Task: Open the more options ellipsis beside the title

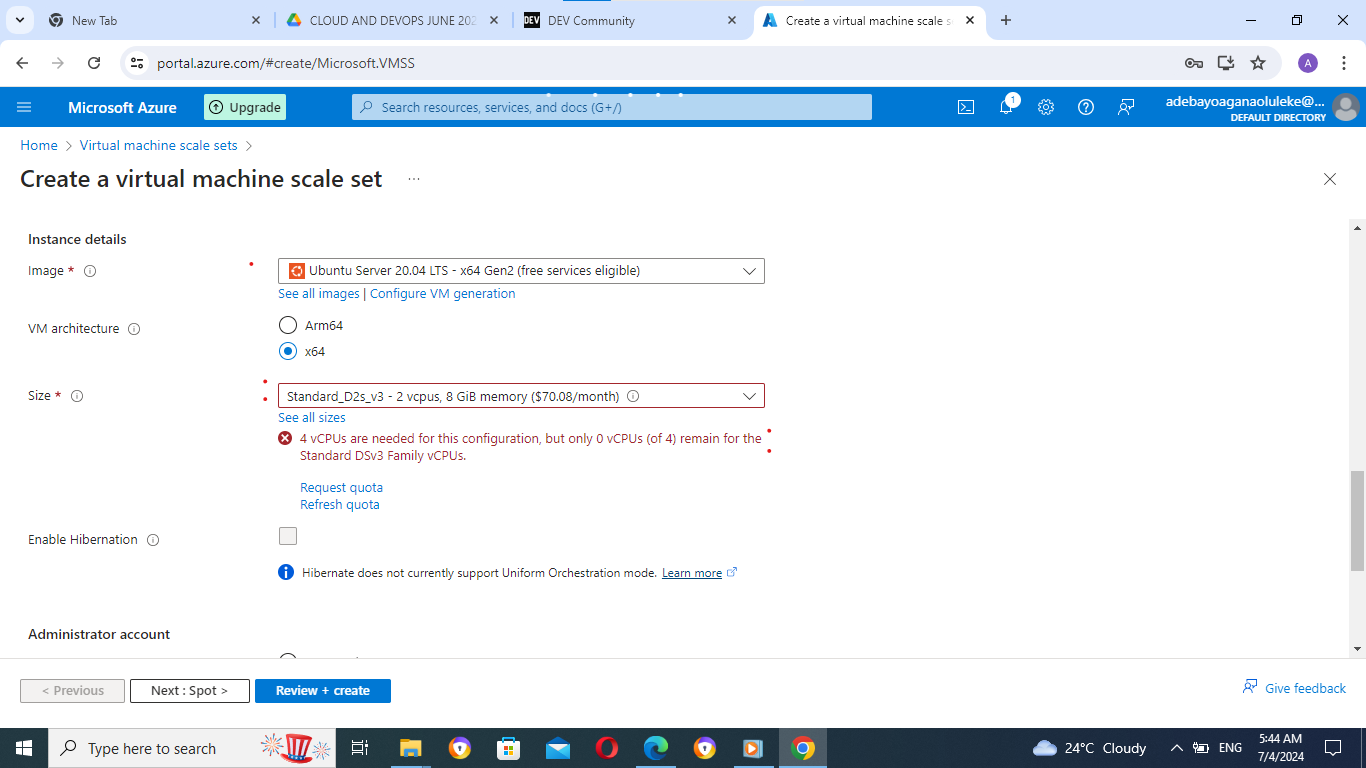Action: pyautogui.click(x=414, y=179)
